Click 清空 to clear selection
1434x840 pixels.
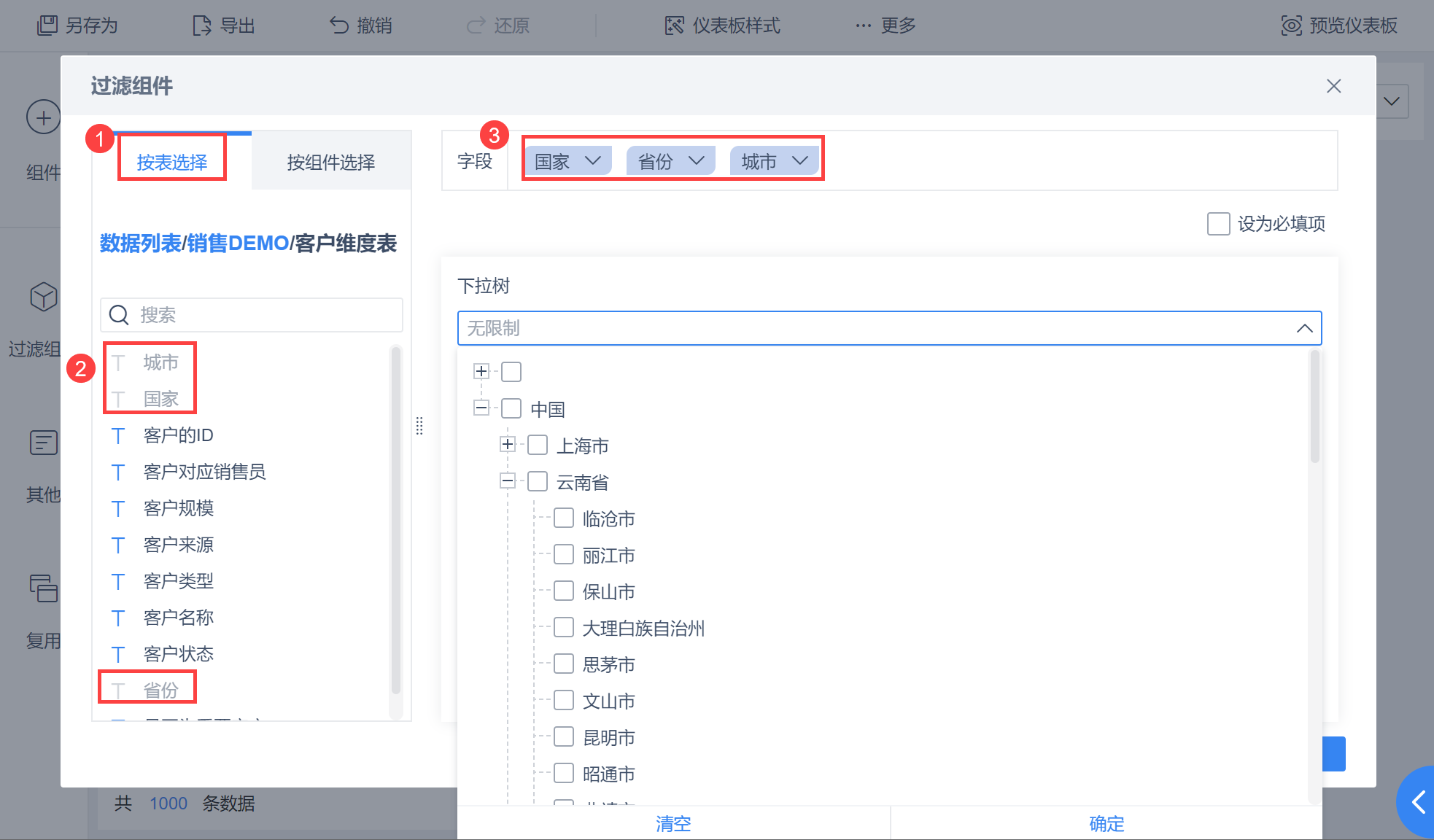(x=673, y=823)
